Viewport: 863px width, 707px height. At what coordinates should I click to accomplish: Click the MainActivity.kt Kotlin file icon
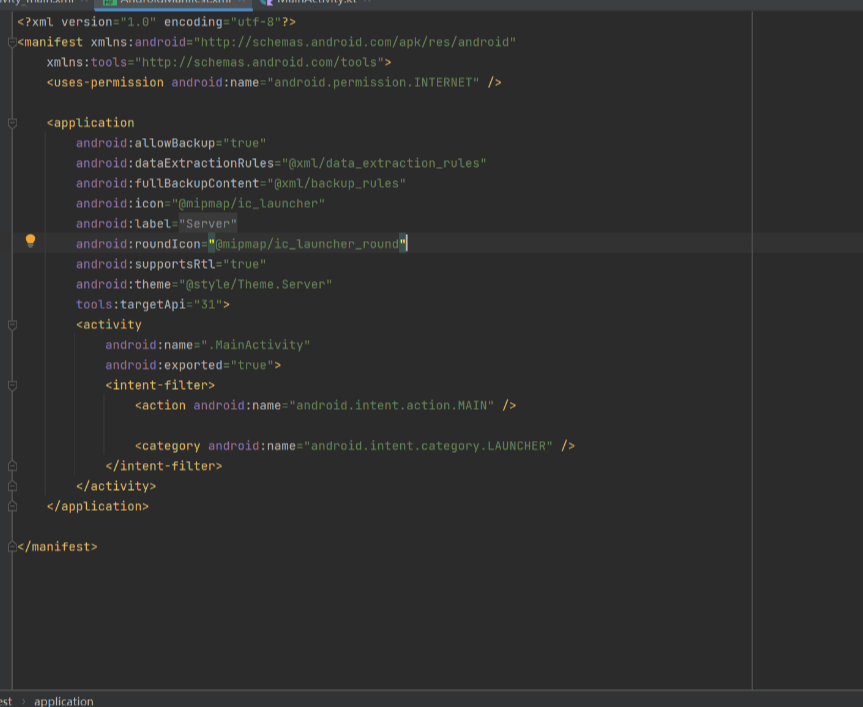click(x=266, y=3)
